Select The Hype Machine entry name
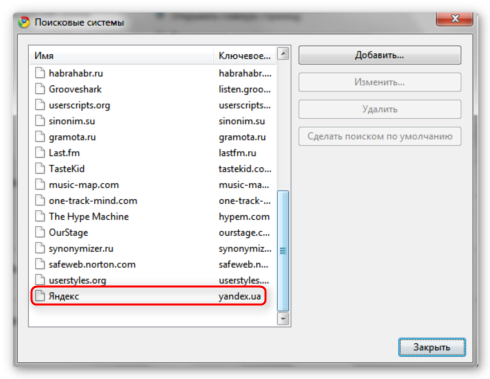Image resolution: width=490 pixels, height=379 pixels. 89,217
